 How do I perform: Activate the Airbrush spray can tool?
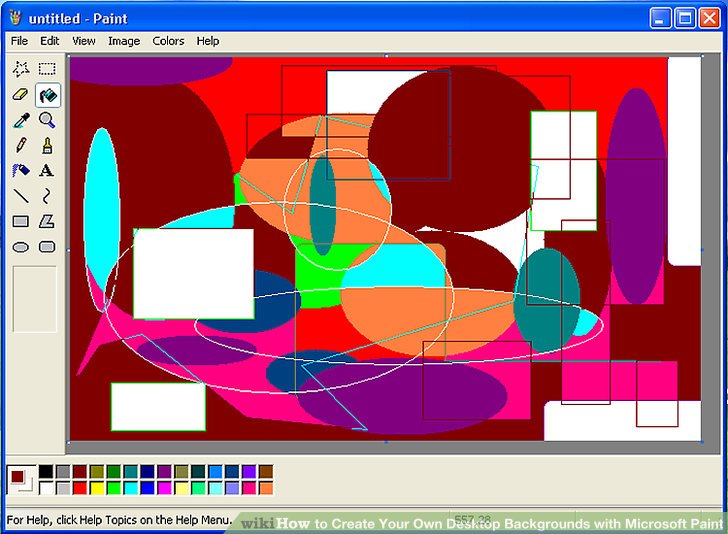(x=21, y=171)
